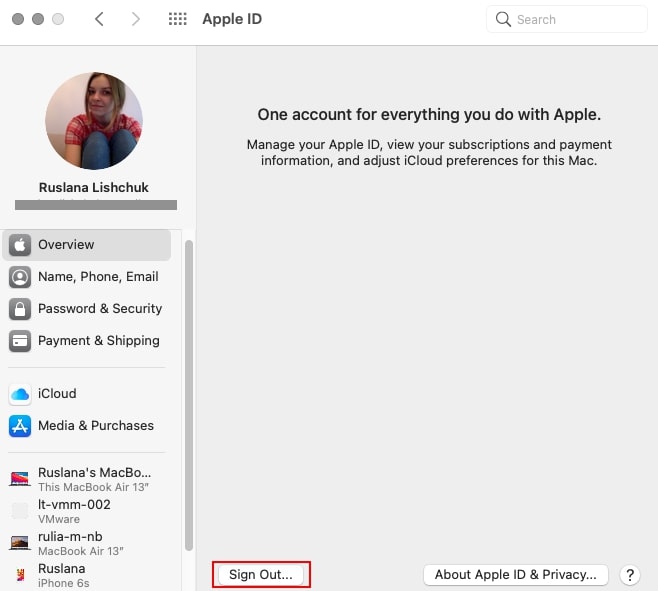658x591 pixels.
Task: Click the yellow minimize window button
Action: click(x=38, y=19)
